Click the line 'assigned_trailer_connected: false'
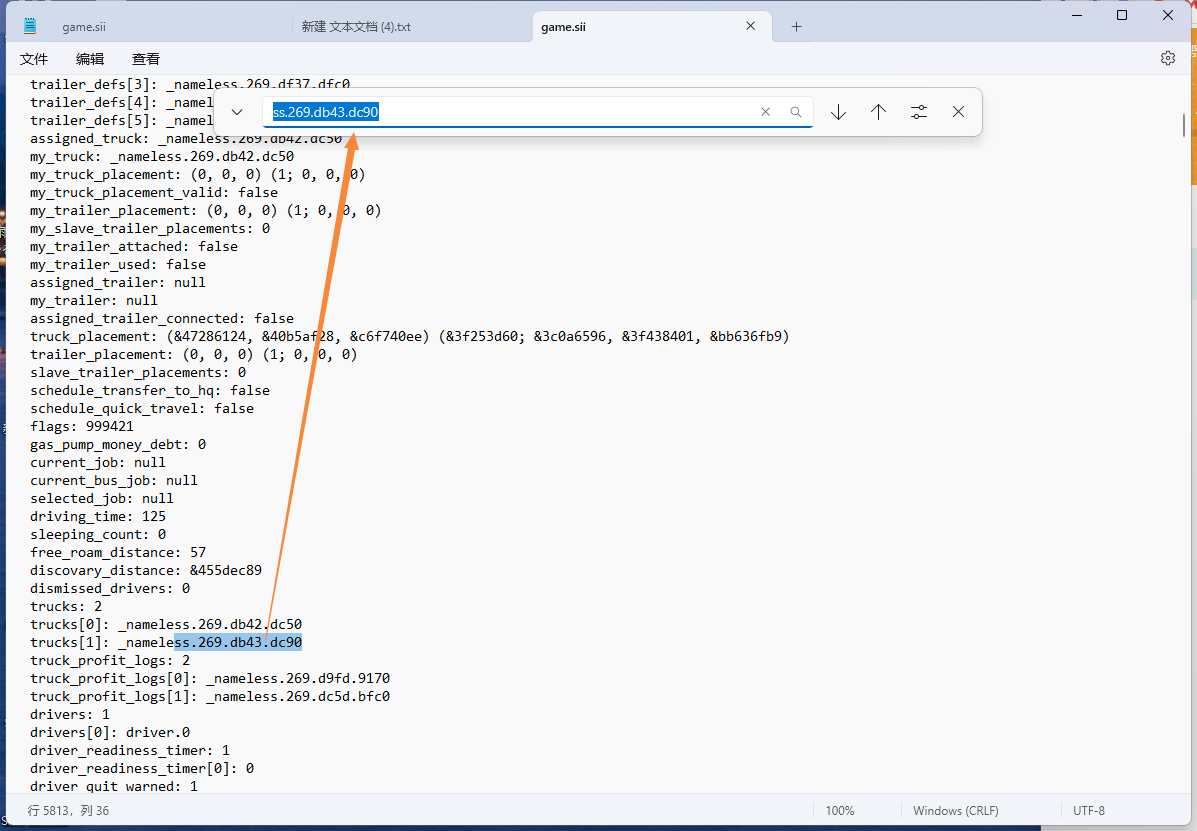 162,318
